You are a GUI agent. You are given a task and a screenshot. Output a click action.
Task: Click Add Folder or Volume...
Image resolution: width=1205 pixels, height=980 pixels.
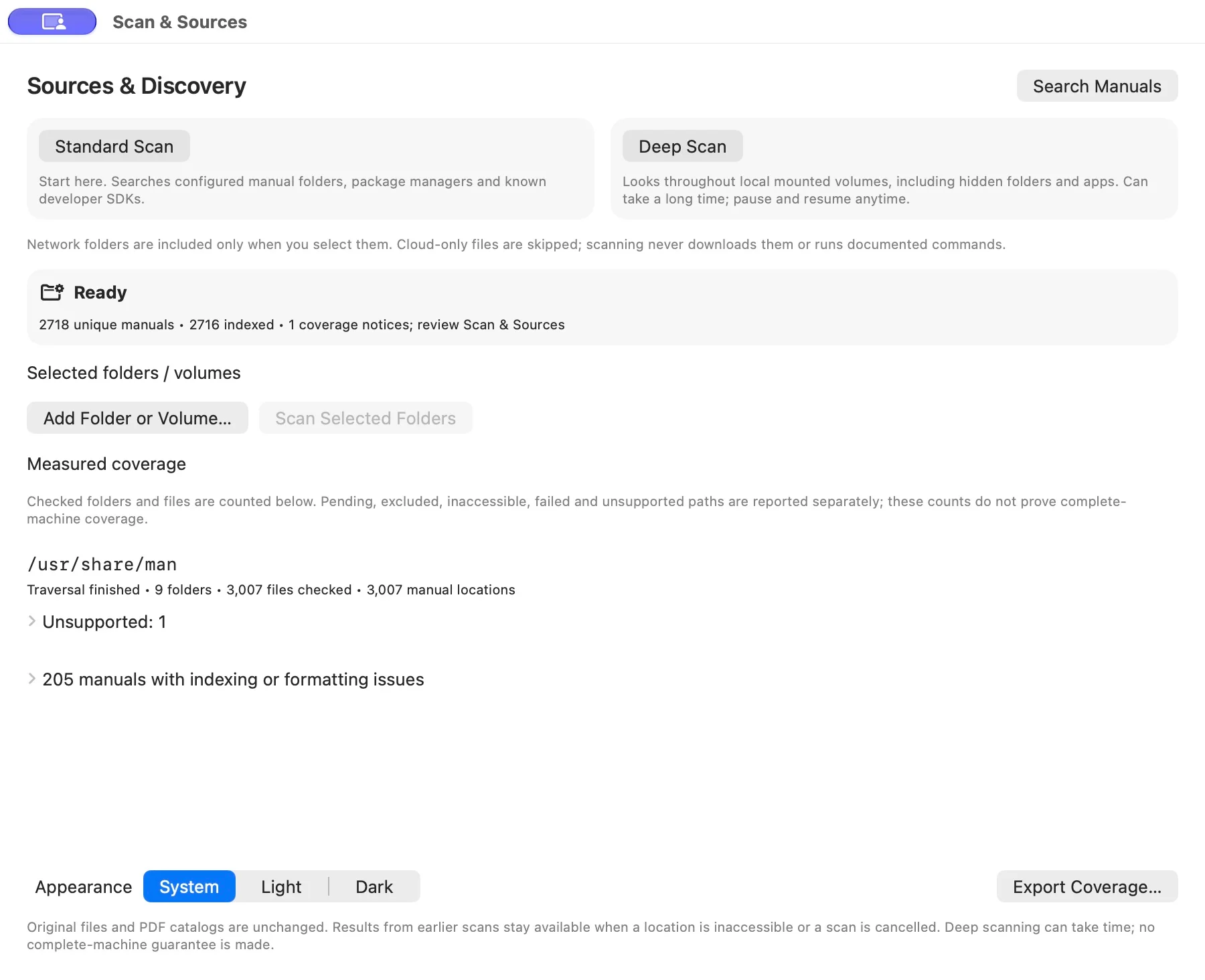[x=137, y=418]
